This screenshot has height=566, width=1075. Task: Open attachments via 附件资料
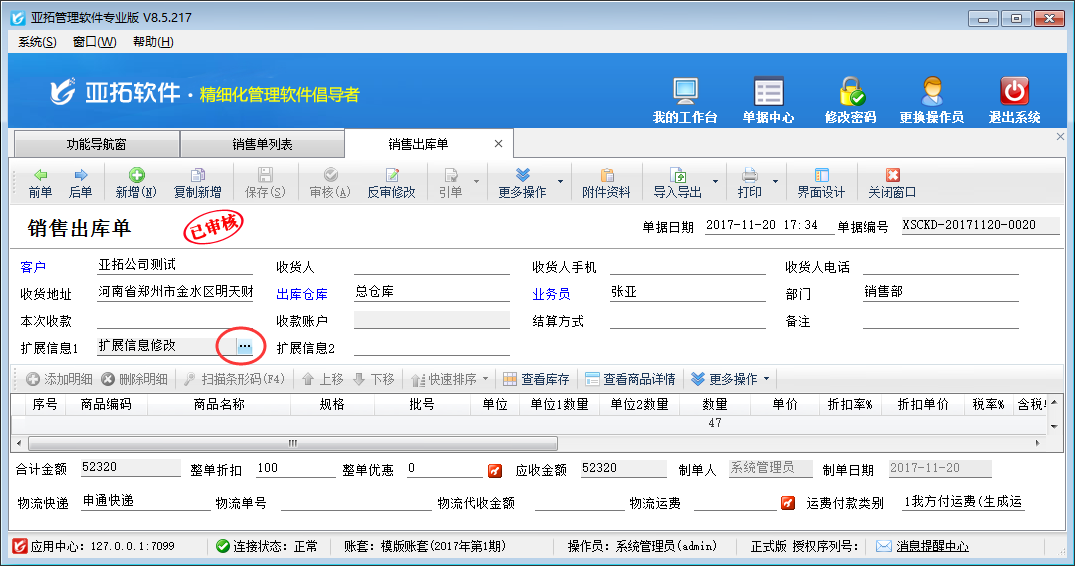(606, 183)
